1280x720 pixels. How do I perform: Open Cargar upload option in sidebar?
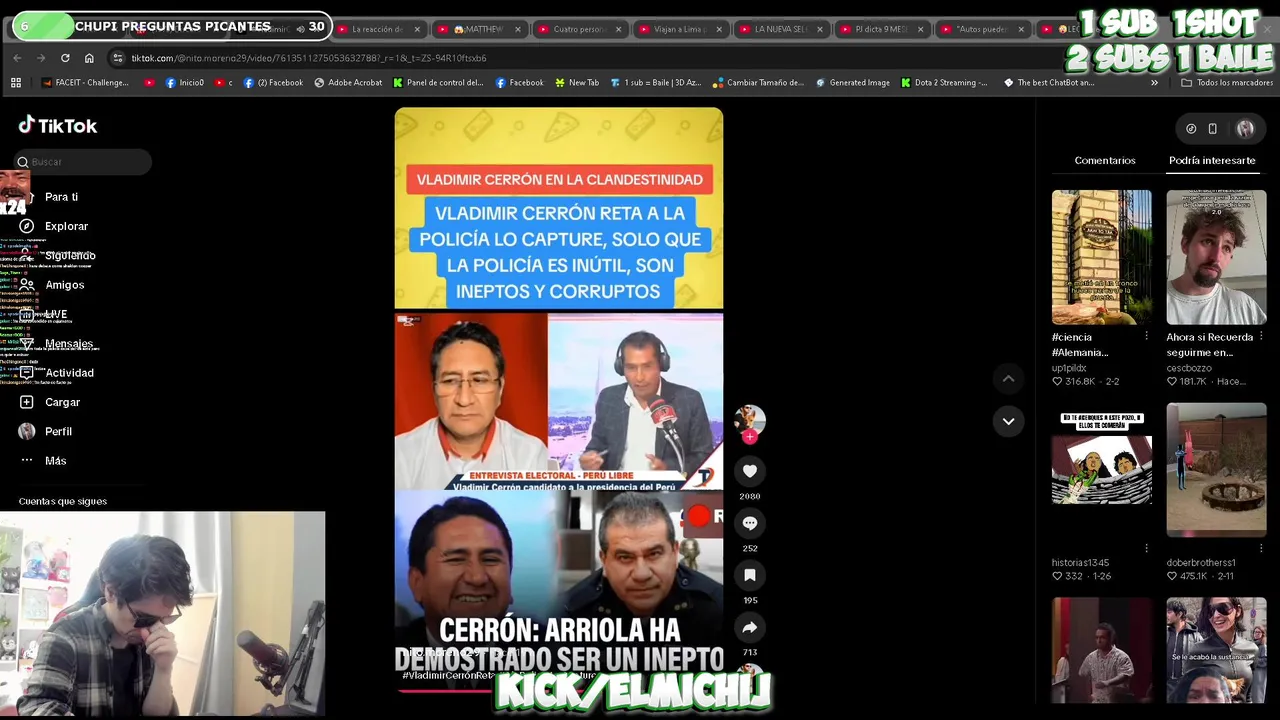coord(62,402)
